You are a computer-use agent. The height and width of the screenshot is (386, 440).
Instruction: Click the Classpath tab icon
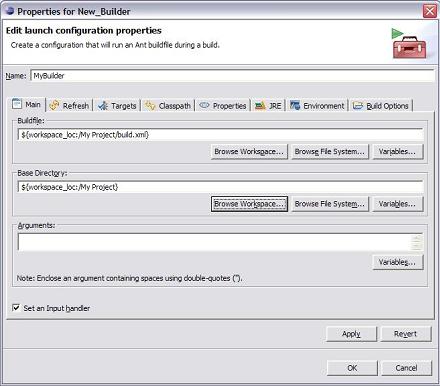[x=150, y=106]
